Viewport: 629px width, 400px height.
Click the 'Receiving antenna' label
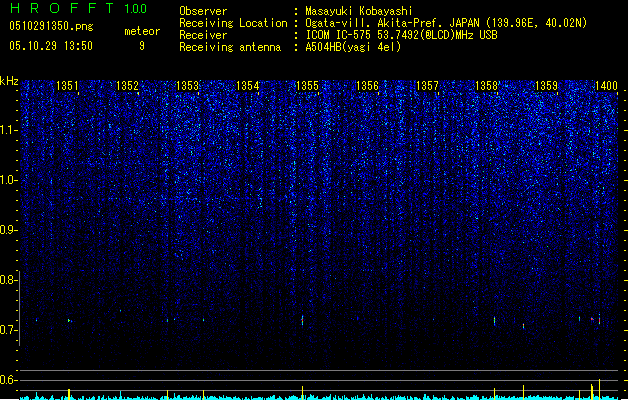click(230, 47)
